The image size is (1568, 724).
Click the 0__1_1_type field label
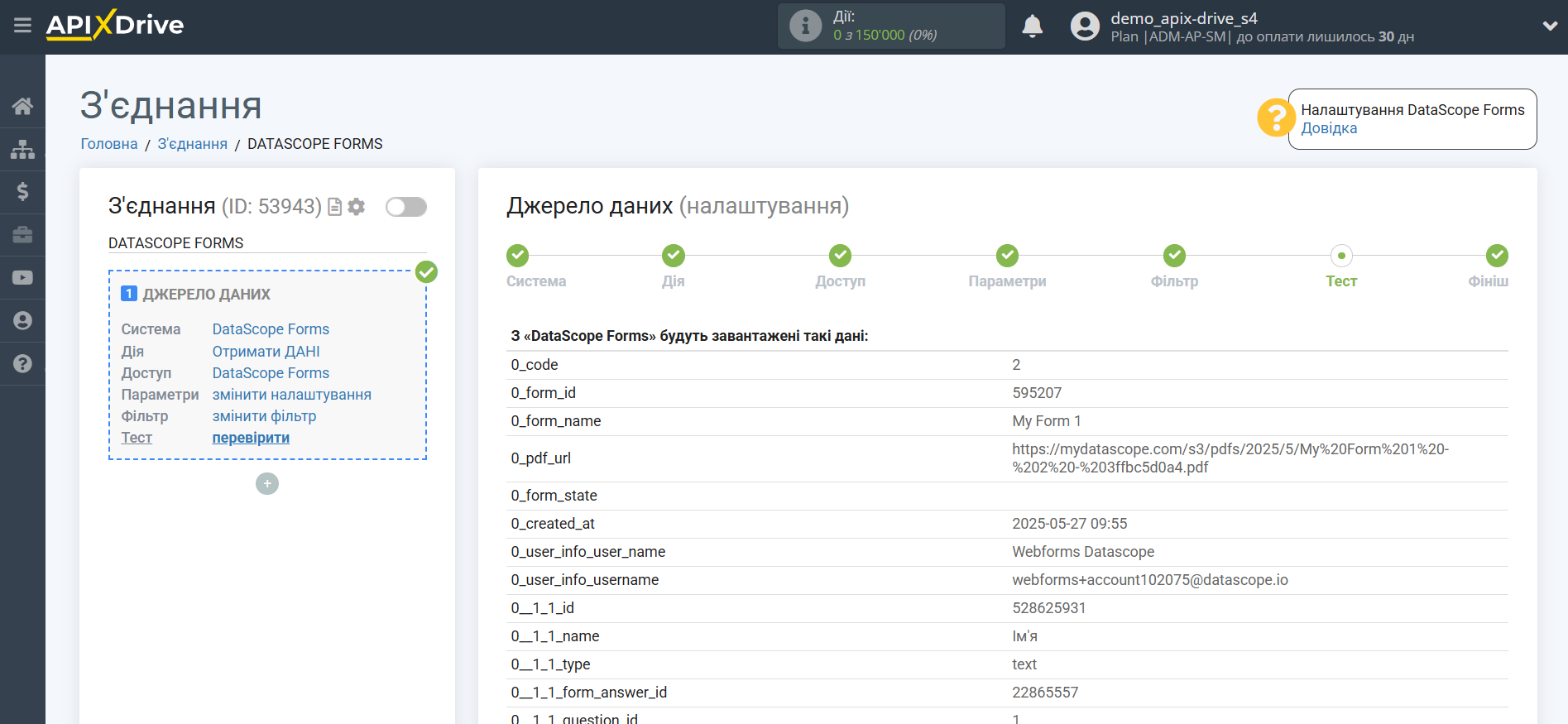[550, 664]
